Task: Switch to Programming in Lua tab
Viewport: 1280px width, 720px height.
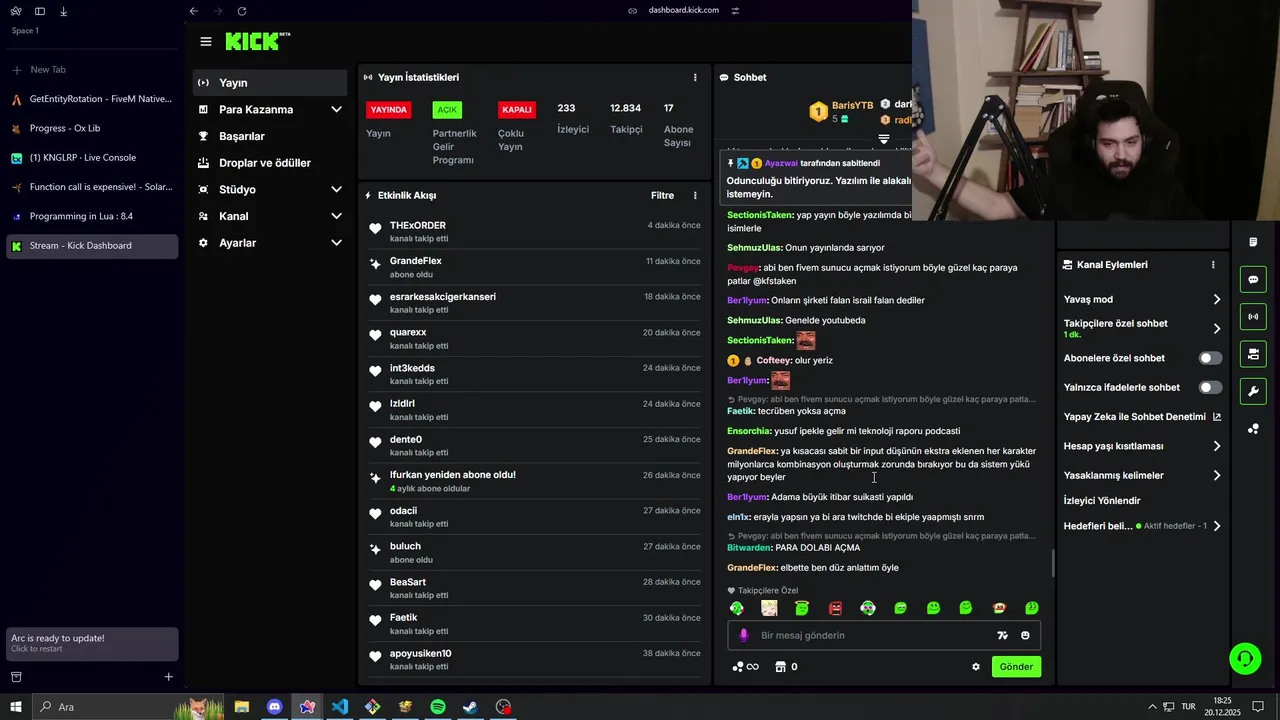Action: click(x=92, y=216)
